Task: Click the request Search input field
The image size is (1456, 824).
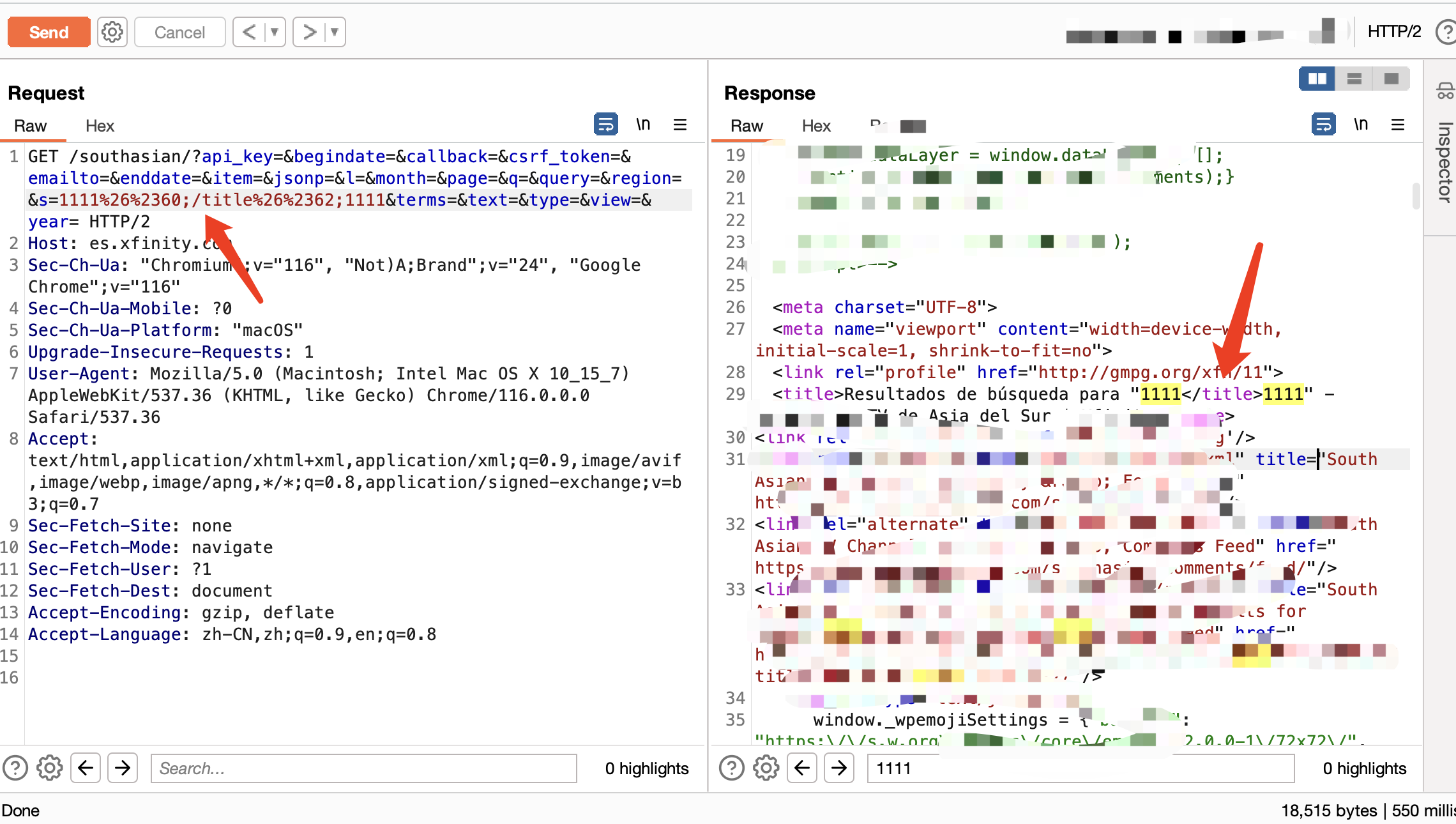Action: click(x=363, y=768)
